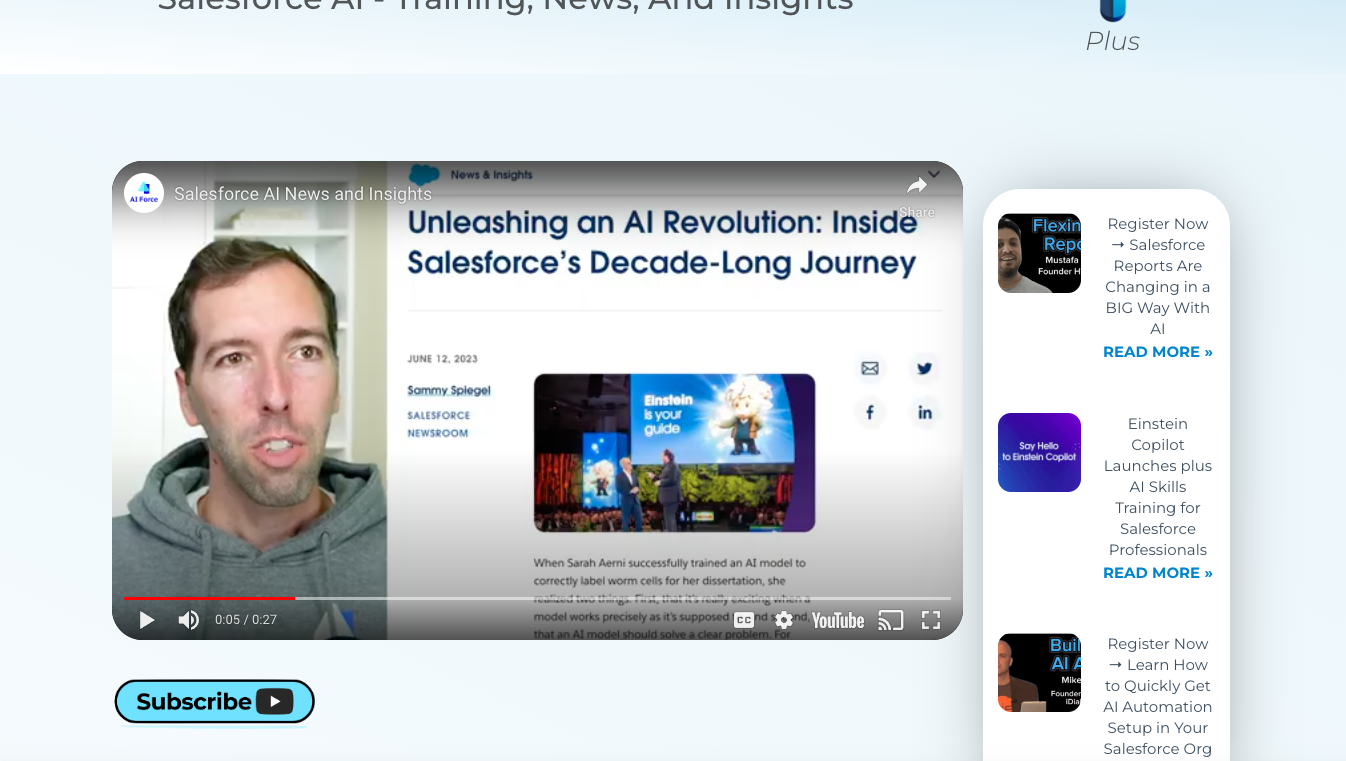1346x761 pixels.
Task: Click the Plus logo at top
Action: coord(1112,28)
